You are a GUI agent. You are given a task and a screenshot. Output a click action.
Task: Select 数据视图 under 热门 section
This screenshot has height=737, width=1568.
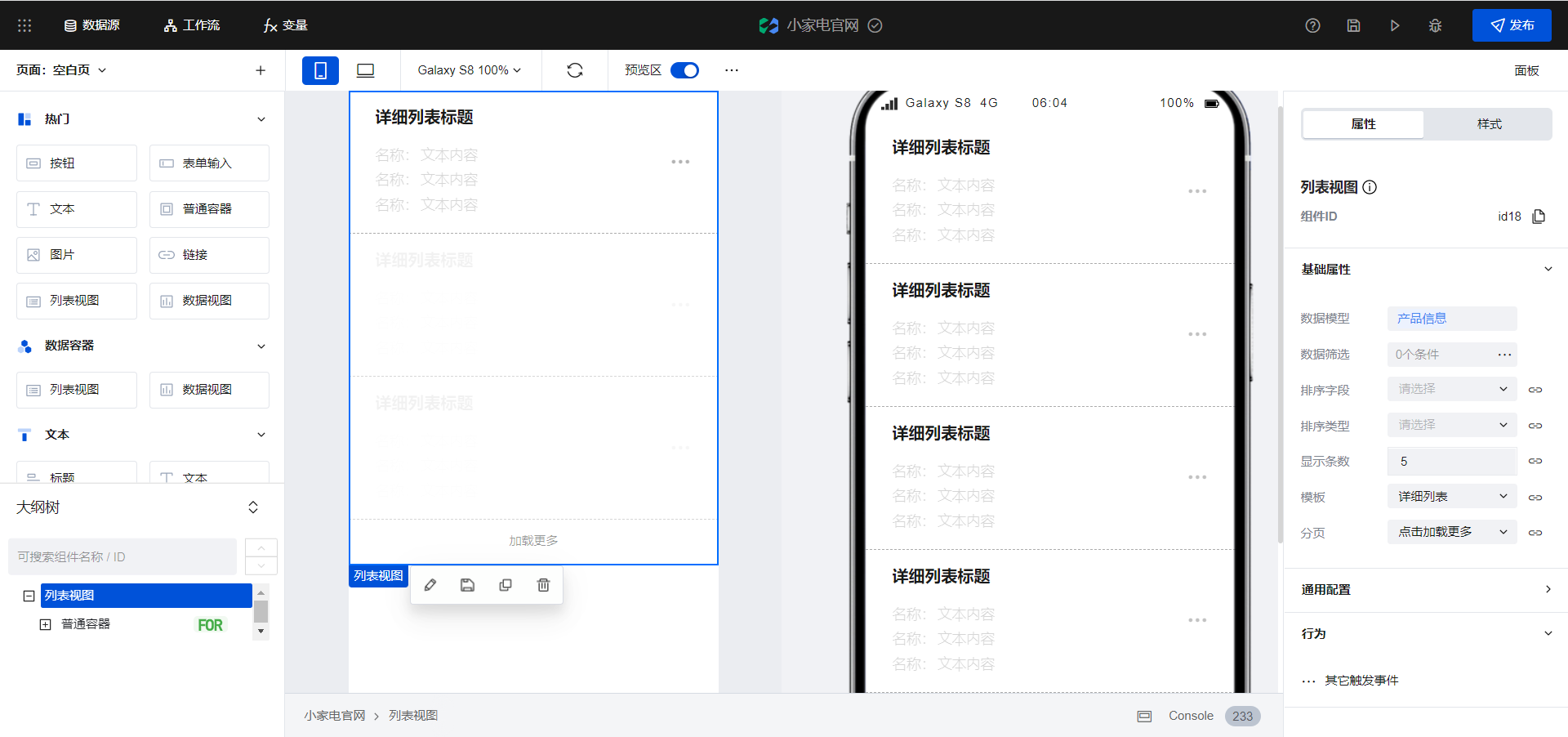pyautogui.click(x=209, y=301)
